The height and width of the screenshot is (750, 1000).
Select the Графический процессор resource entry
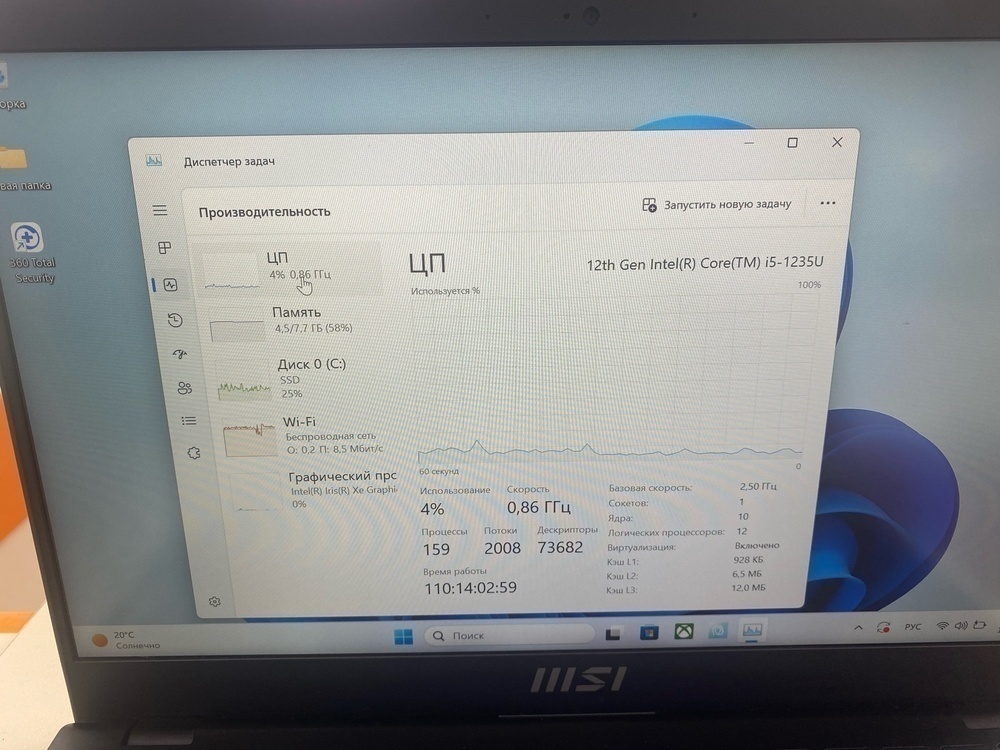click(312, 490)
